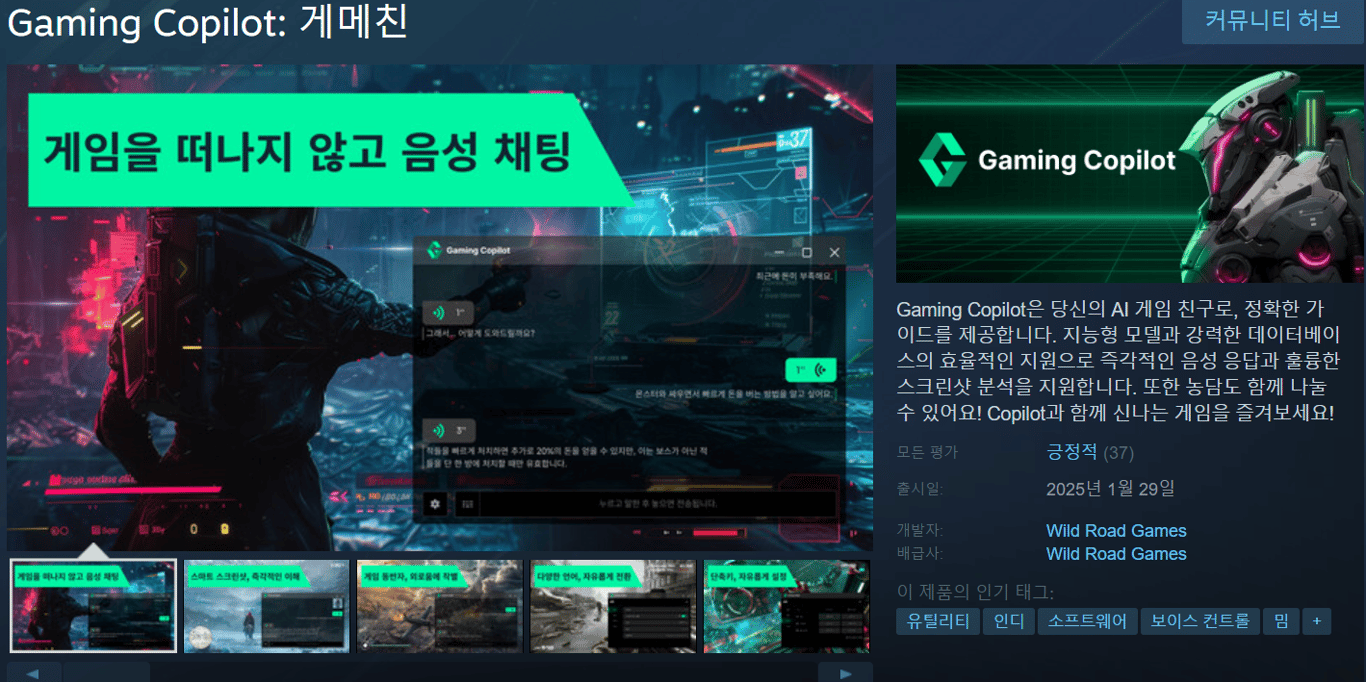Screen dimensions: 1366x682
Task: Click the description paragraph starting Gaming Copilot은
Action: pyautogui.click(x=1118, y=360)
